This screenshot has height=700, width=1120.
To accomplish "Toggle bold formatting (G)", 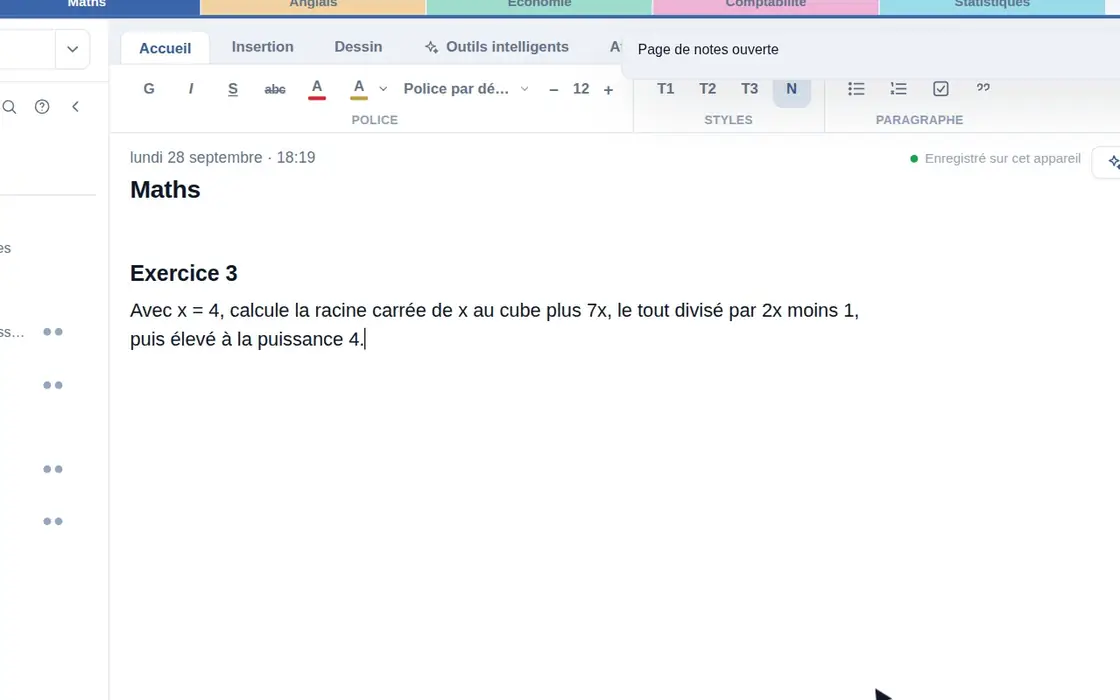I will [149, 89].
